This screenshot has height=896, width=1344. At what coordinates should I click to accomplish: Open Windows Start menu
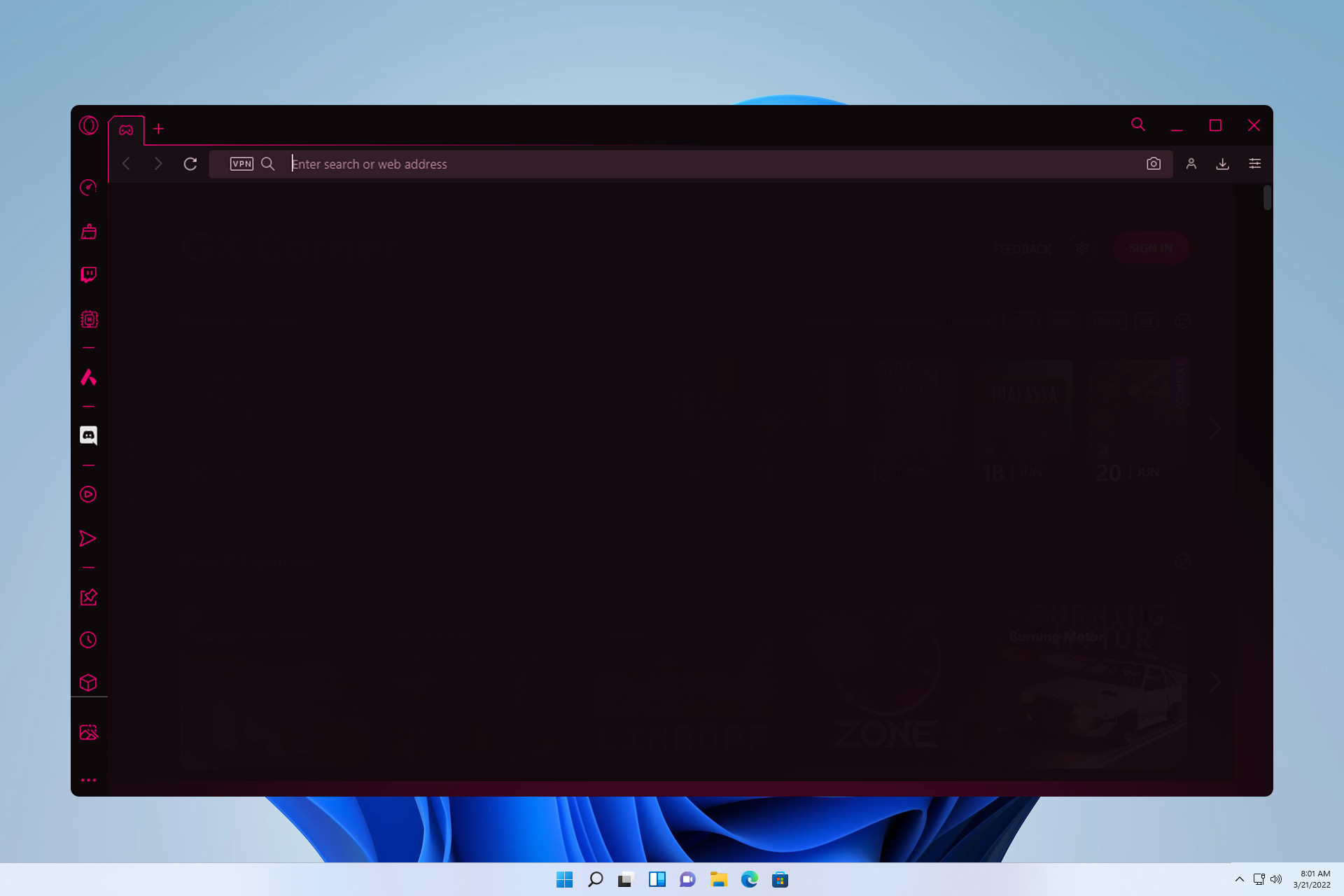click(x=564, y=879)
